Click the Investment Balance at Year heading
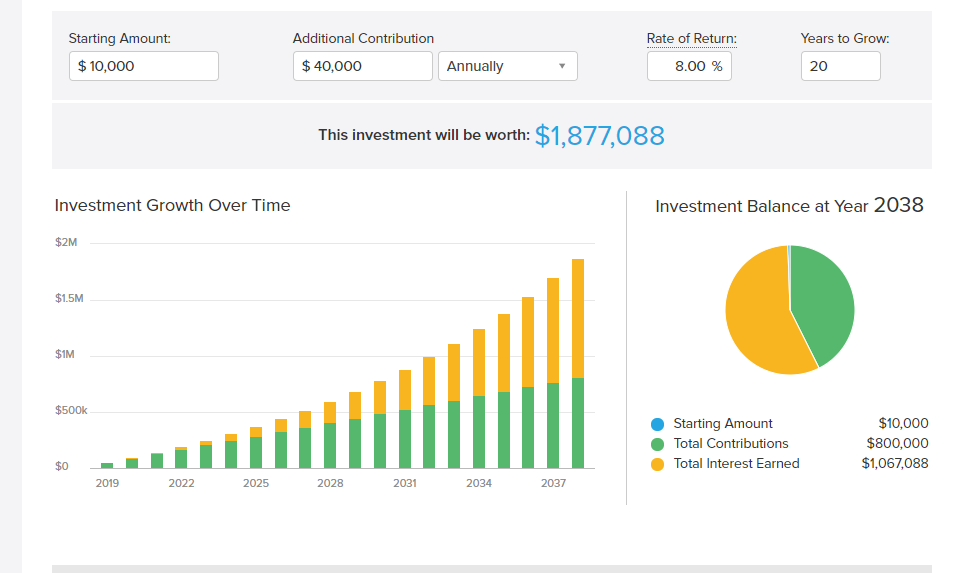This screenshot has width=956, height=573. point(762,207)
